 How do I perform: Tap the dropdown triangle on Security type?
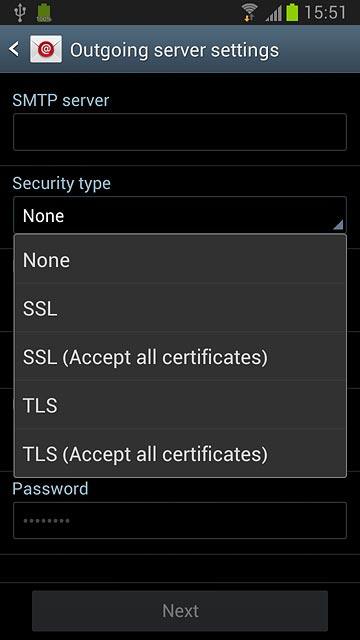tap(338, 224)
